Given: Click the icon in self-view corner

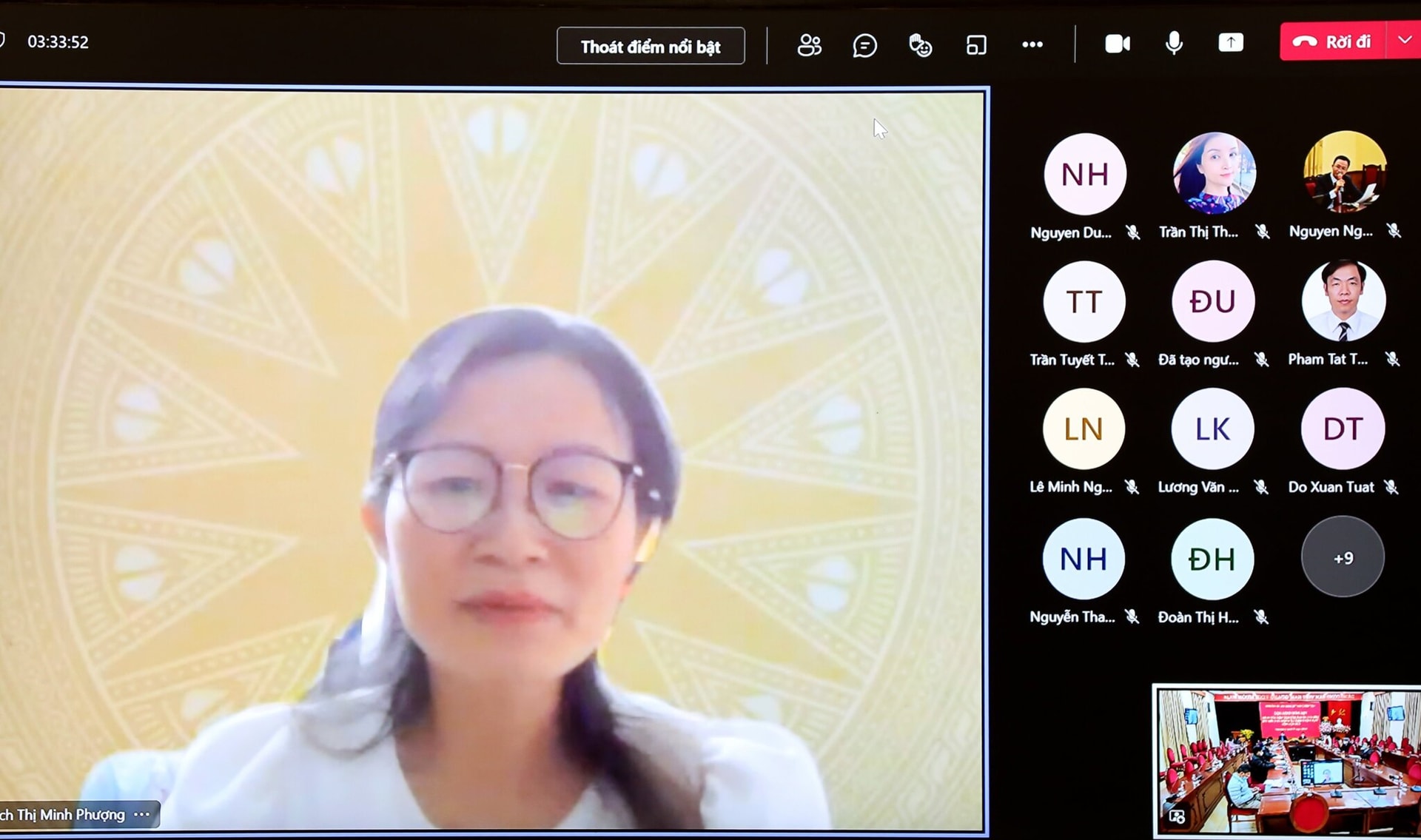Looking at the screenshot, I should [1177, 817].
